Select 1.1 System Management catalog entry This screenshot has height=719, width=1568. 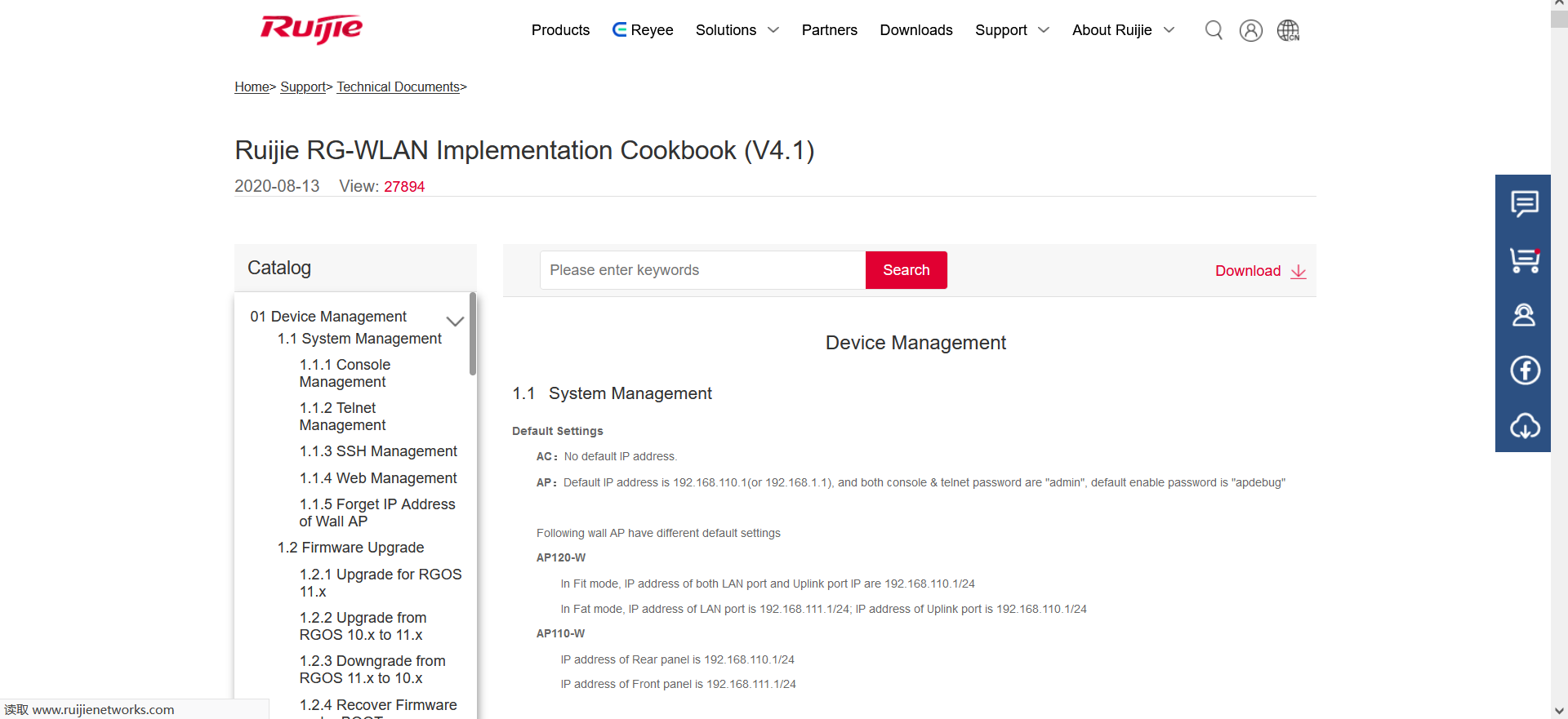point(359,339)
